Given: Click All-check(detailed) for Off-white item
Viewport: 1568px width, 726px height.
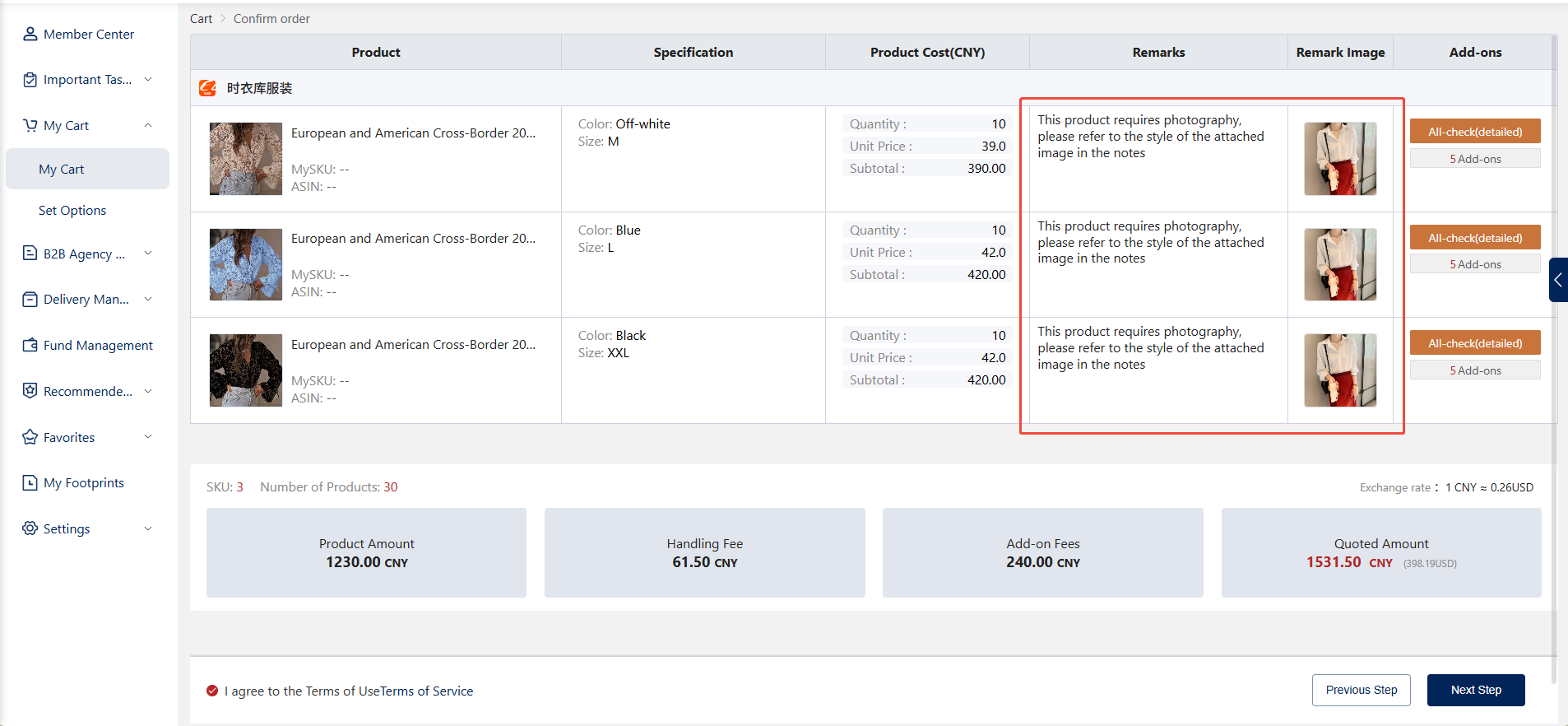Looking at the screenshot, I should tap(1475, 132).
